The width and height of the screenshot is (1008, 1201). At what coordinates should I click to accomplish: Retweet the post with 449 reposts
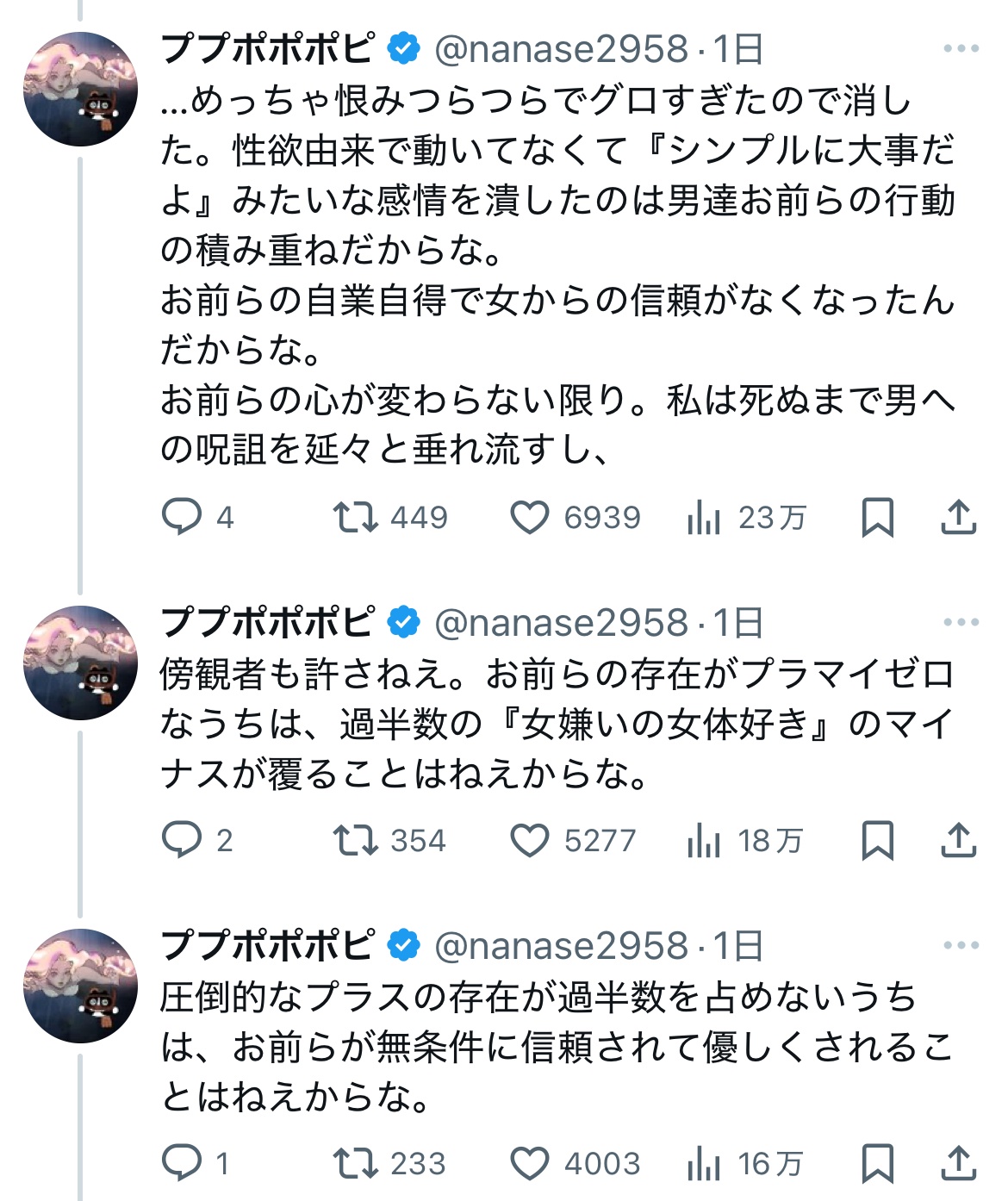point(355,517)
